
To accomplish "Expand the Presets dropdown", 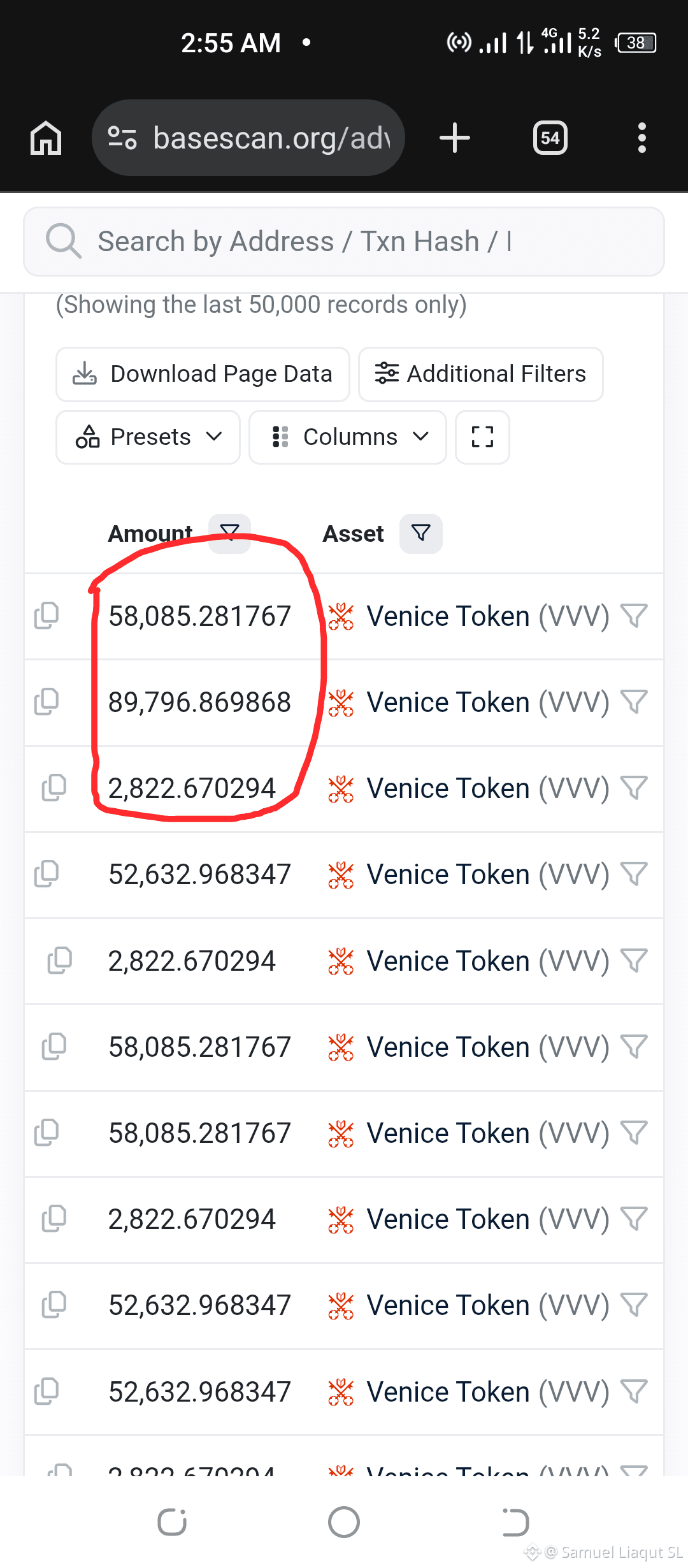I will click(x=148, y=437).
